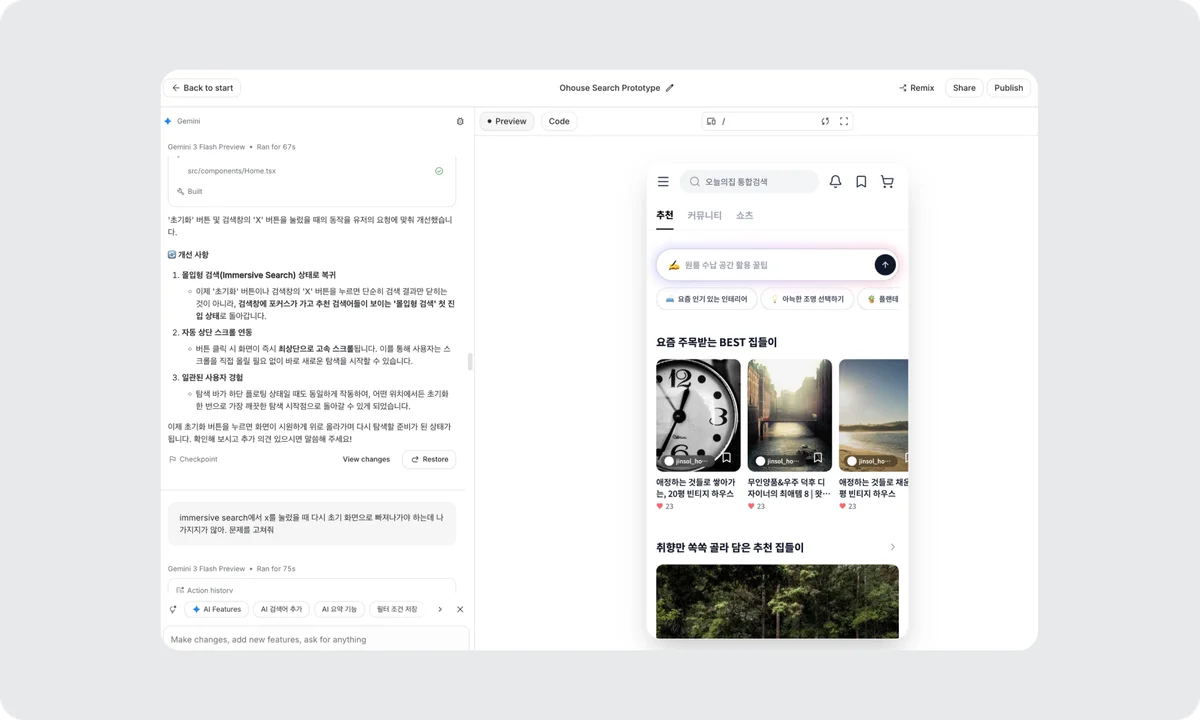The width and height of the screenshot is (1200, 720).
Task: Open Gemini chat settings bug icon
Action: click(x=460, y=121)
